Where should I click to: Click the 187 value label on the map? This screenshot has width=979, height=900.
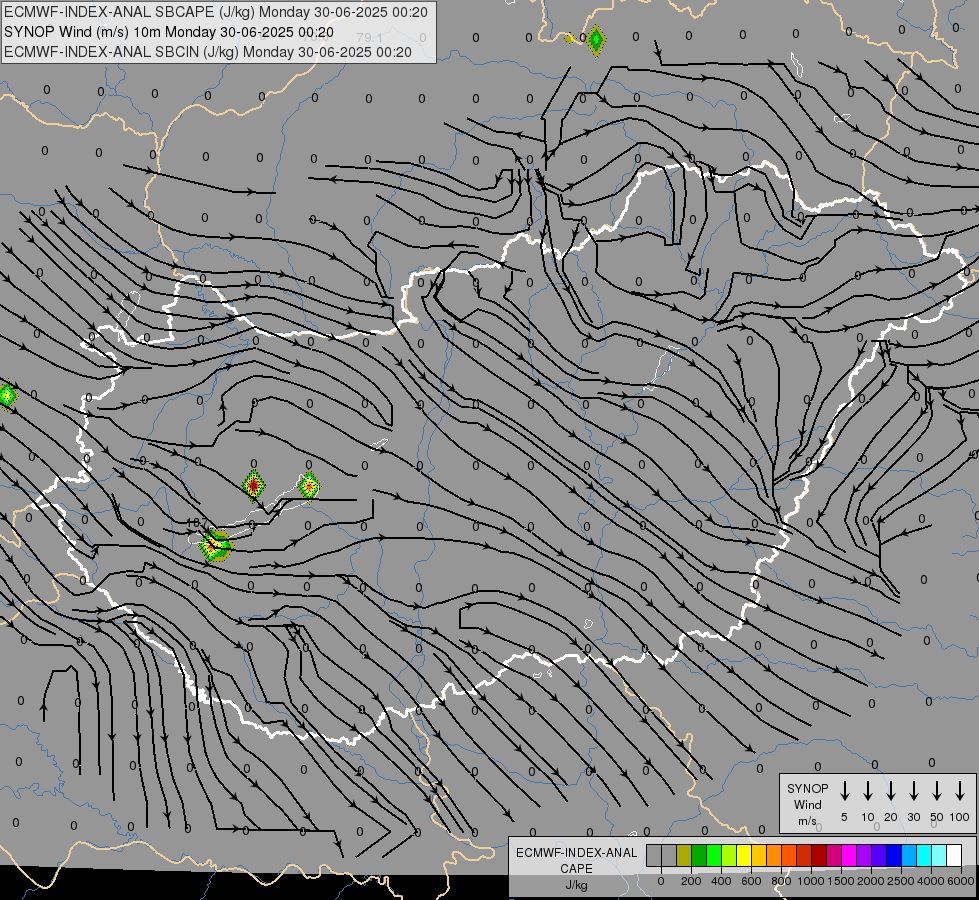197,523
